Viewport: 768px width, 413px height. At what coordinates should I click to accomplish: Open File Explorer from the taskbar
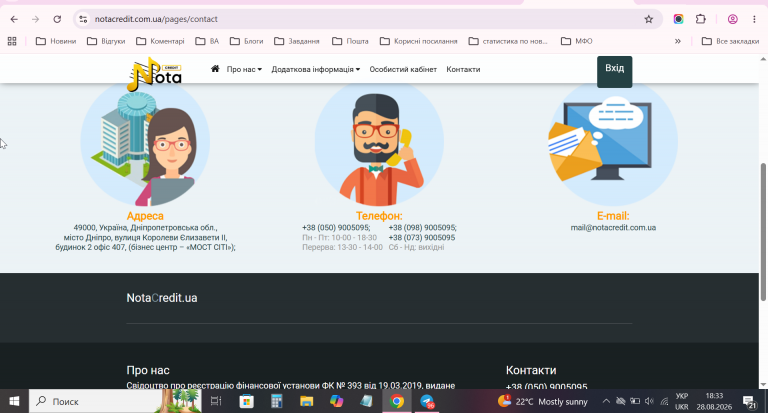click(307, 401)
